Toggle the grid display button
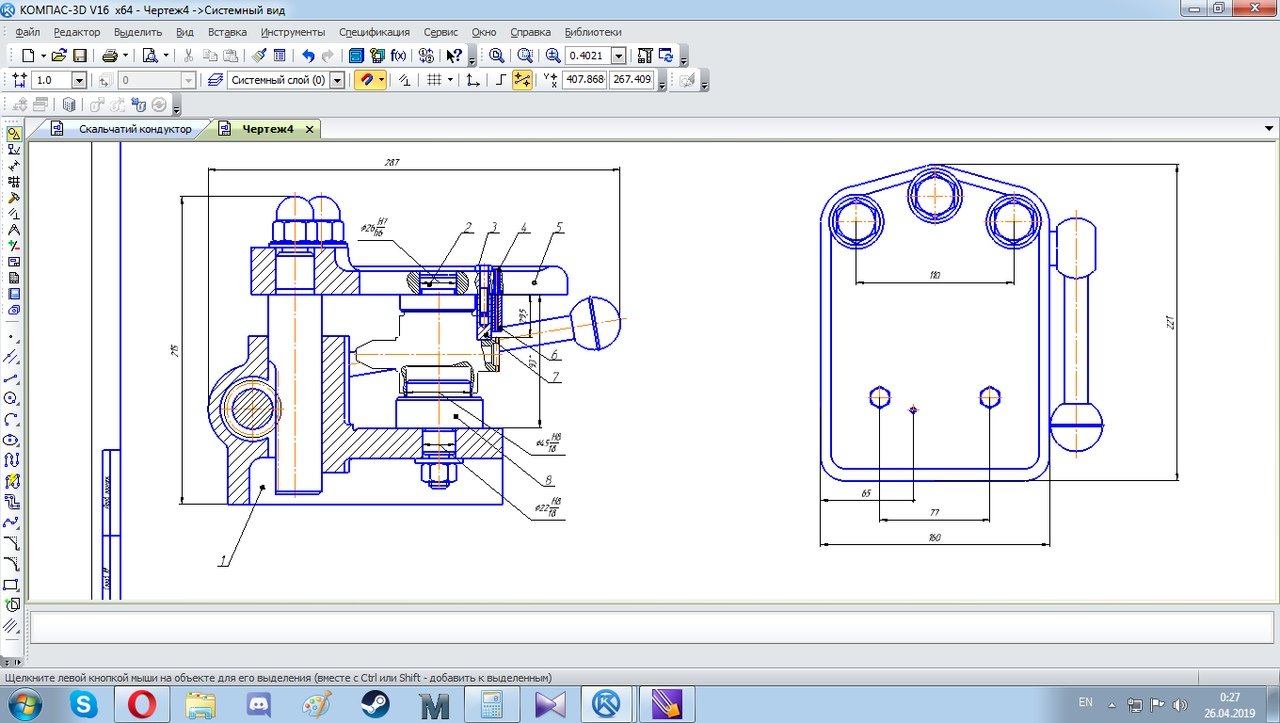 433,80
